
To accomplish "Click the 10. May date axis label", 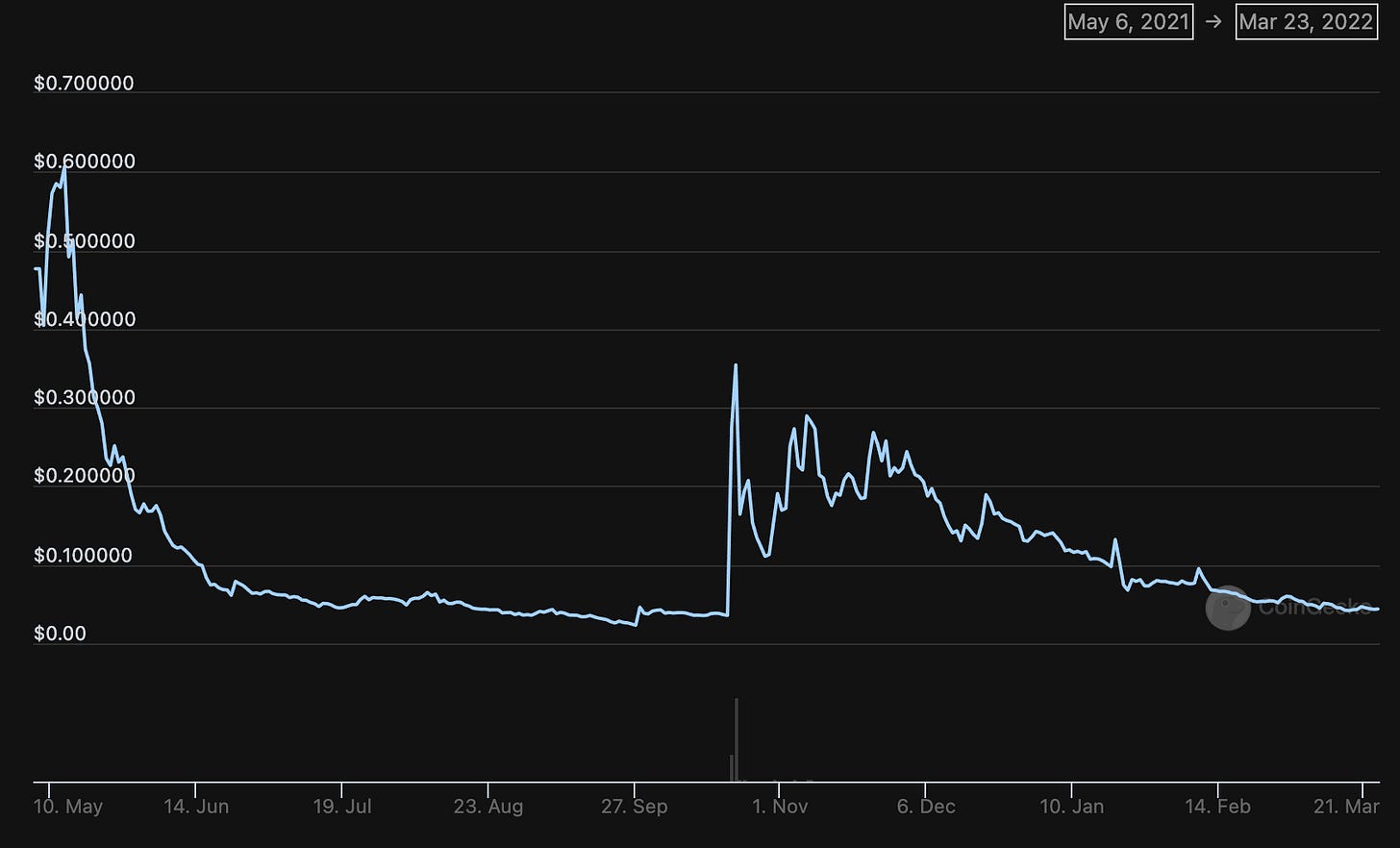I will pos(67,807).
